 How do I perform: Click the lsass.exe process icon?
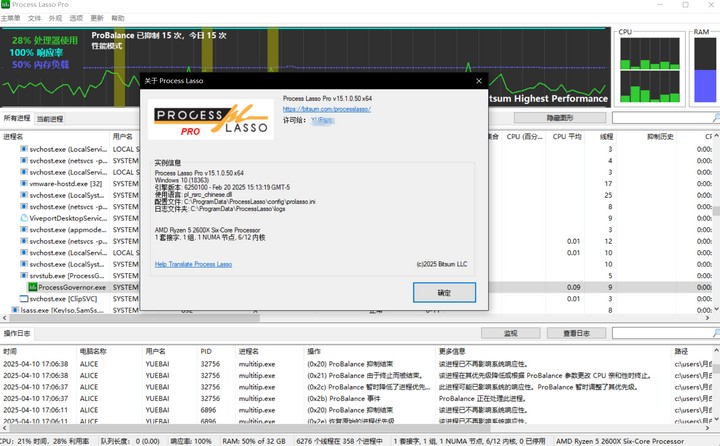15,310
